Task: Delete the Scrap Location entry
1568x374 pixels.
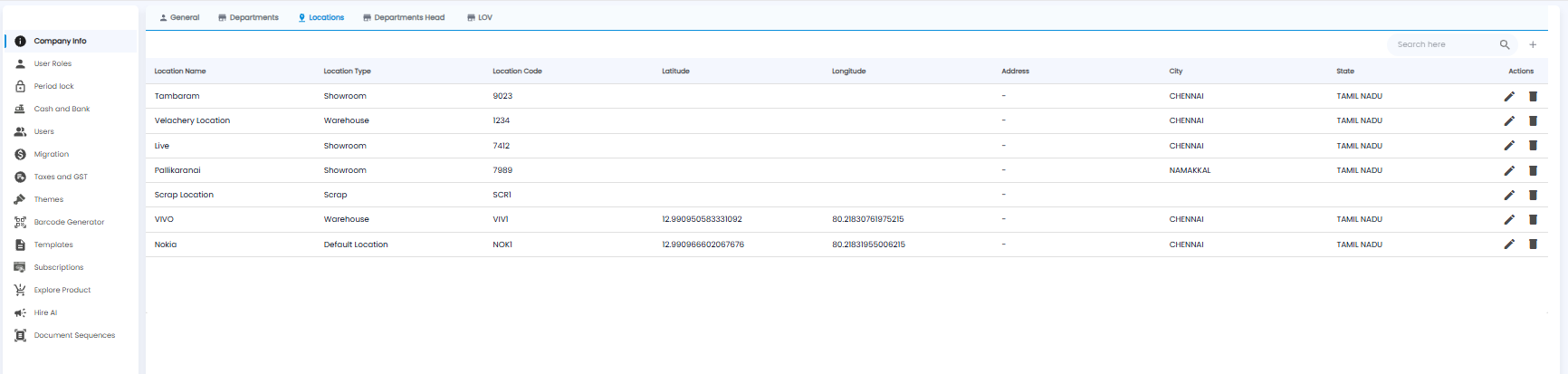Action: pos(1533,195)
